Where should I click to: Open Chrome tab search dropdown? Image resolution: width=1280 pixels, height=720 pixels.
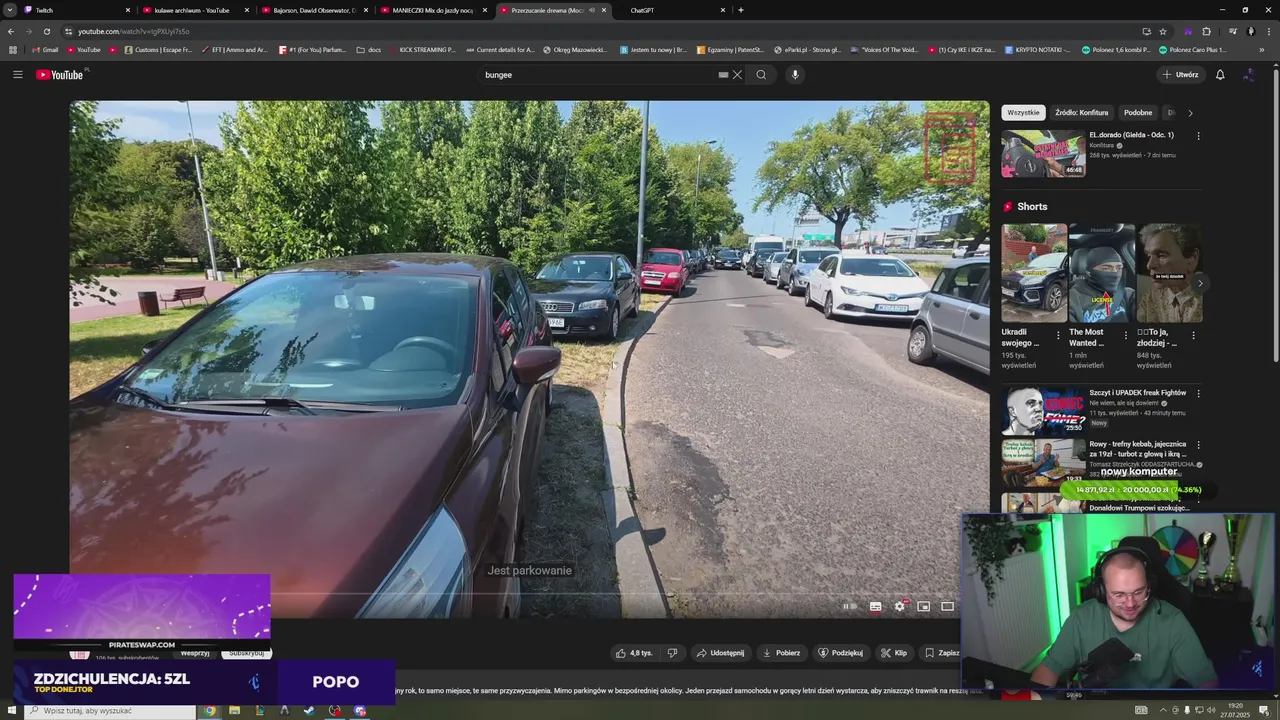coord(10,10)
